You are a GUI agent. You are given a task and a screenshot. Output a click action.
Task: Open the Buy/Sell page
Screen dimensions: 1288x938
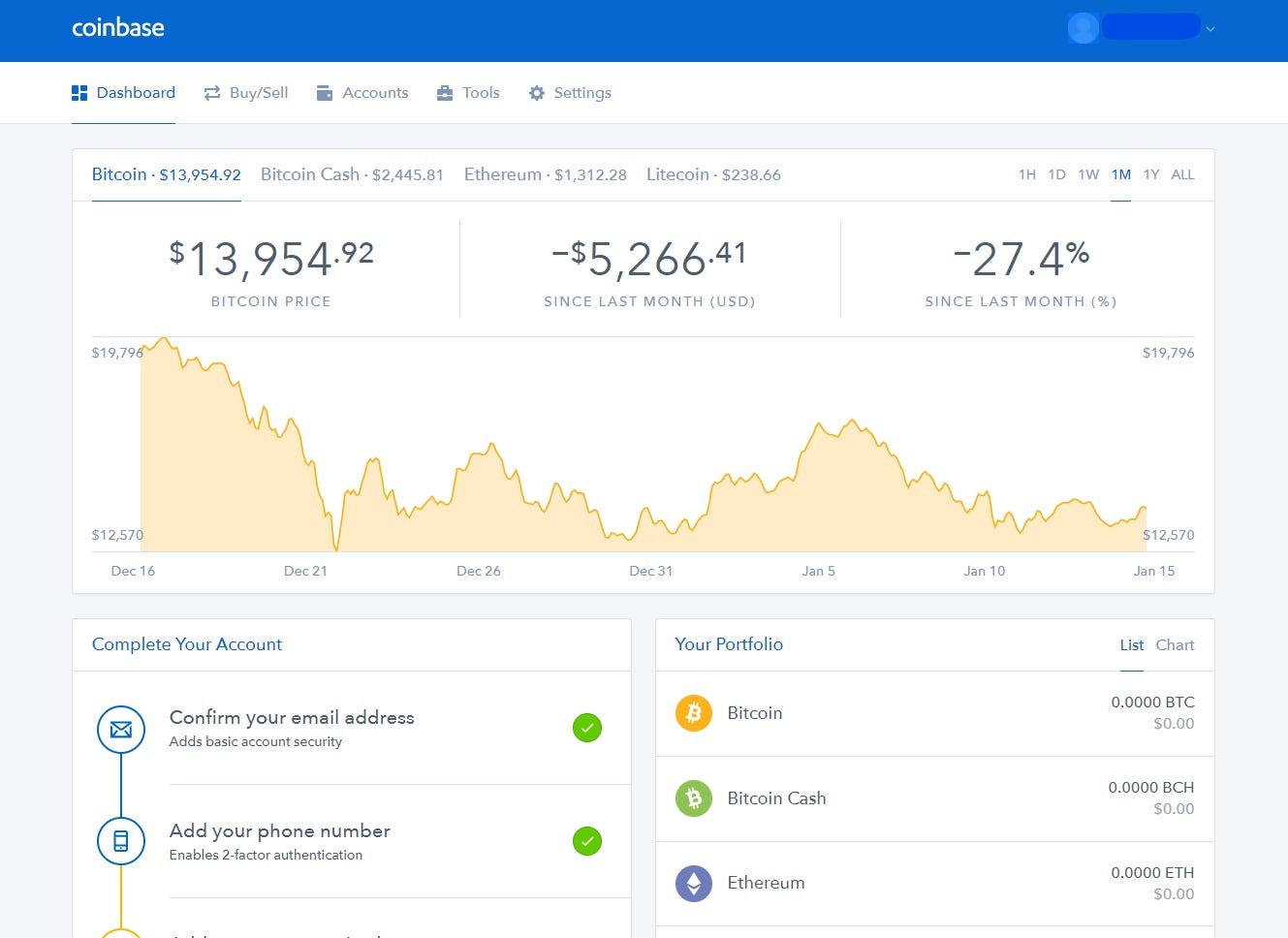coord(246,93)
